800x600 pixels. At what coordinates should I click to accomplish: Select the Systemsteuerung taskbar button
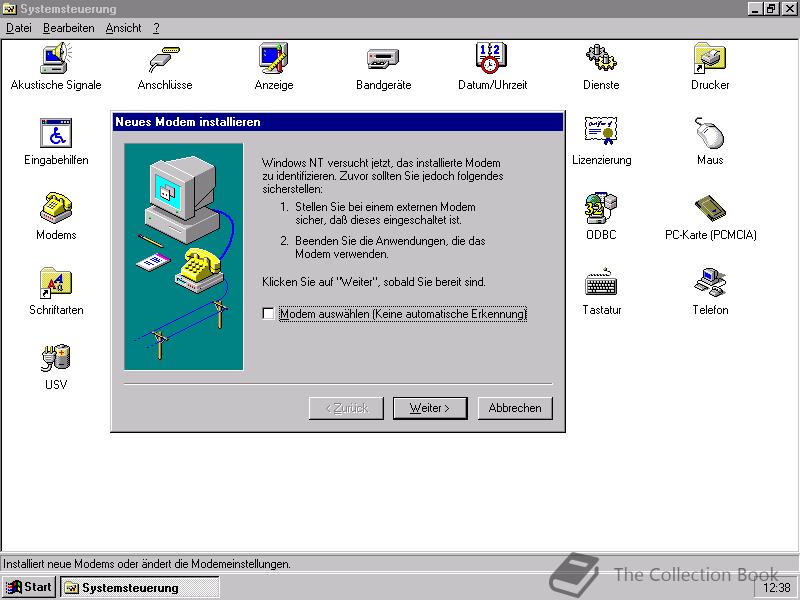[140, 587]
